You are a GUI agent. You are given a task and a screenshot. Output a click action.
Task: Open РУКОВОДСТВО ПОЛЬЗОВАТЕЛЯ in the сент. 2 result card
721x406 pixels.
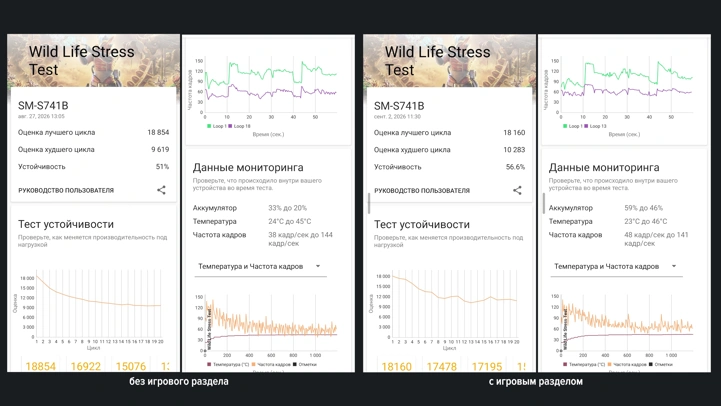422,191
